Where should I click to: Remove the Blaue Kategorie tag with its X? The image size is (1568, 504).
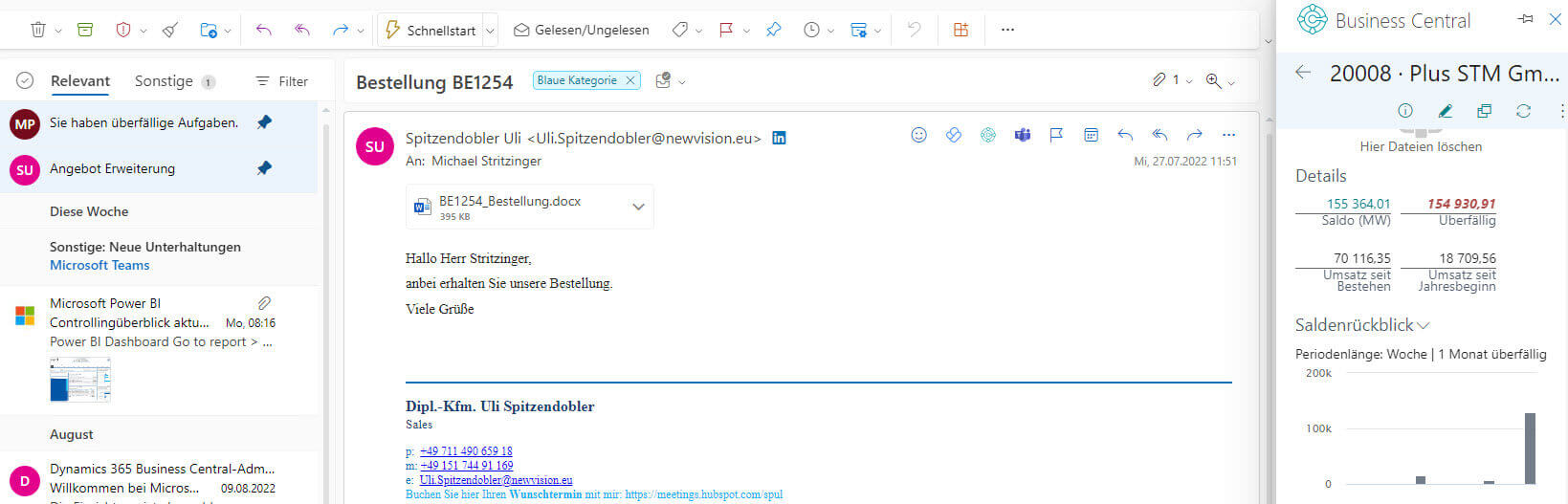630,80
